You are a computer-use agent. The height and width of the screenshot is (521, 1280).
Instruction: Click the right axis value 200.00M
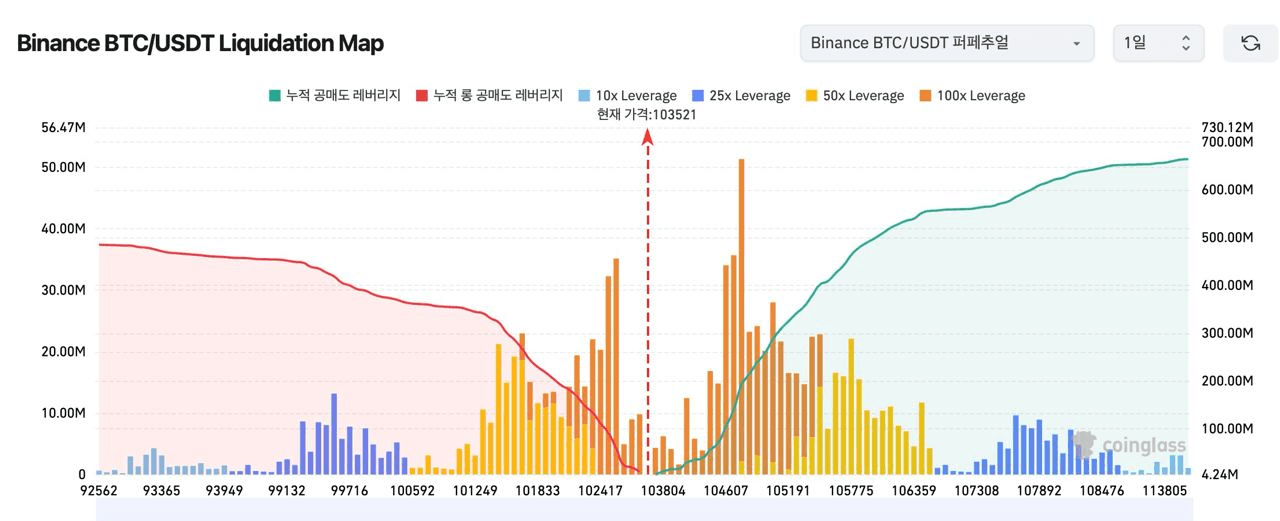1226,381
